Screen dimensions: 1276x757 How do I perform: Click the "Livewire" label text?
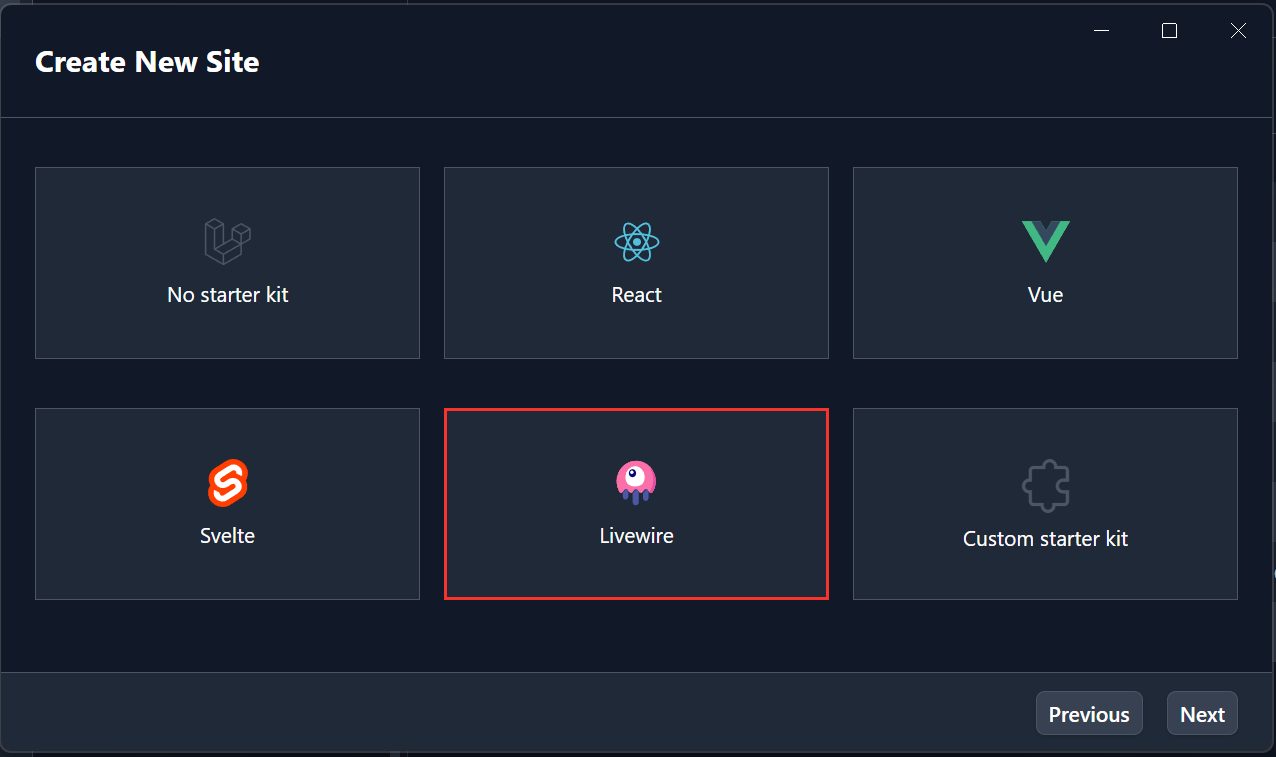tap(636, 536)
